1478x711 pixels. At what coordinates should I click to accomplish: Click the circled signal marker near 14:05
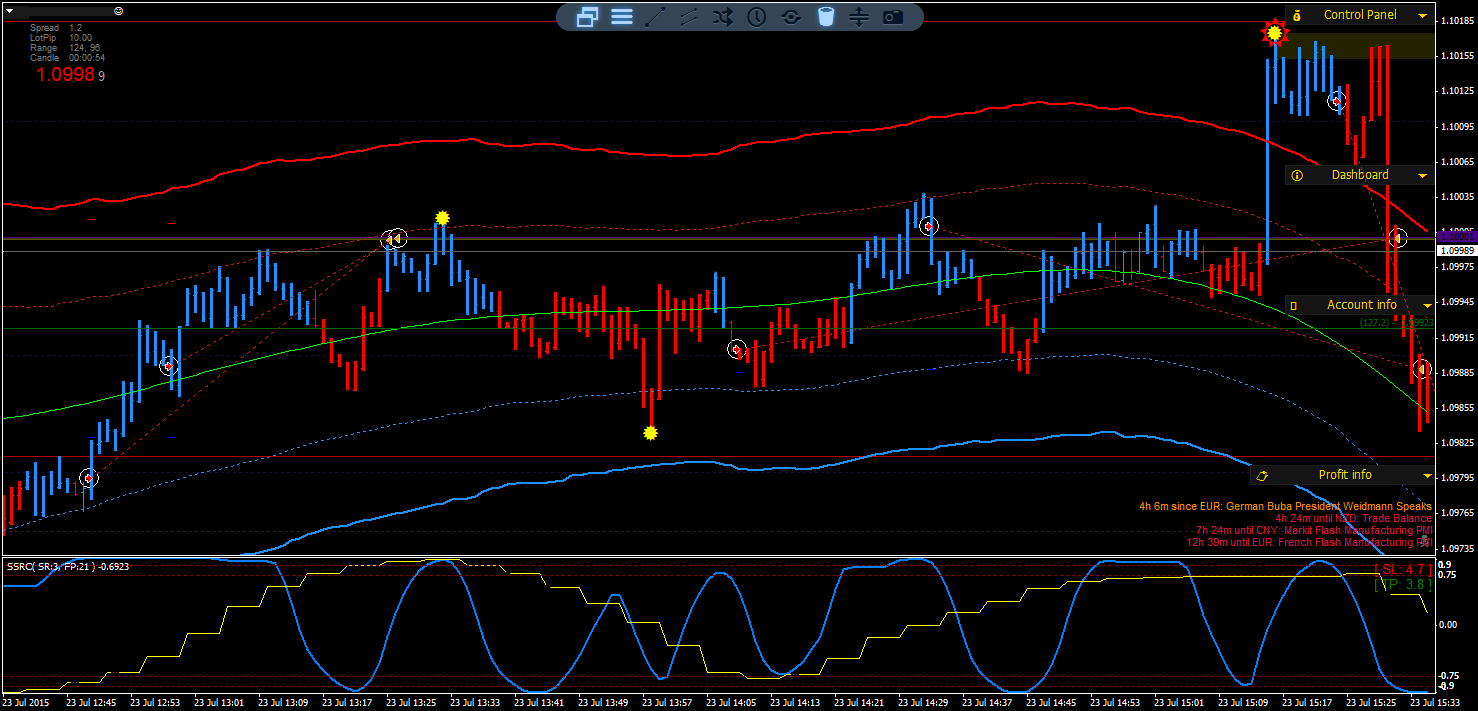click(737, 349)
